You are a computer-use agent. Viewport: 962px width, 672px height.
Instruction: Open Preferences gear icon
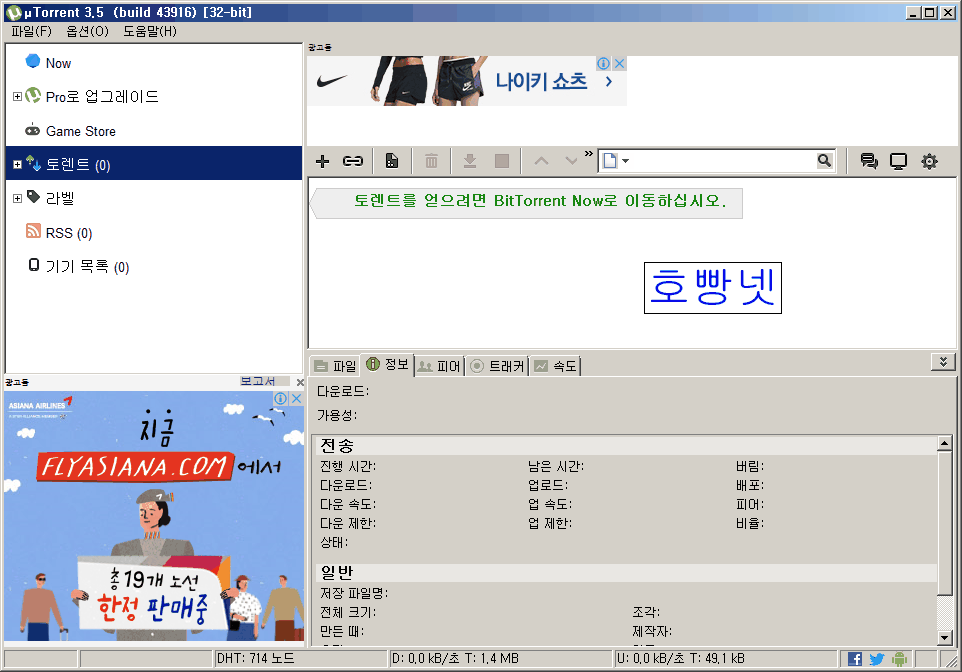(929, 161)
